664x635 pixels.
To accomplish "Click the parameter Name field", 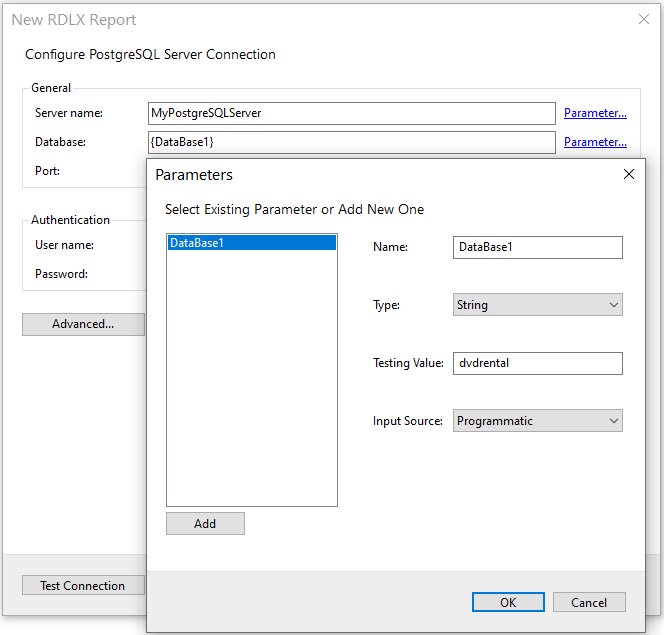I will click(538, 247).
